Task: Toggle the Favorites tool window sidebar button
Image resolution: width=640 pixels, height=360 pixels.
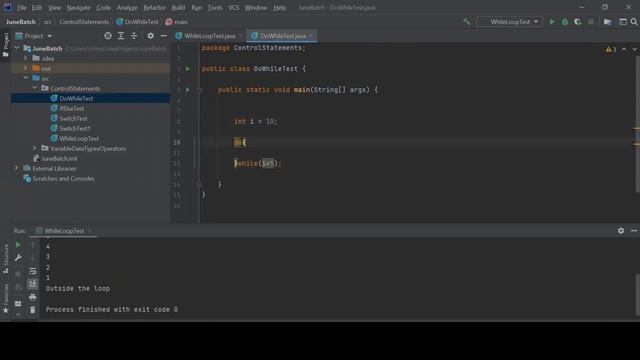Action: click(6, 299)
